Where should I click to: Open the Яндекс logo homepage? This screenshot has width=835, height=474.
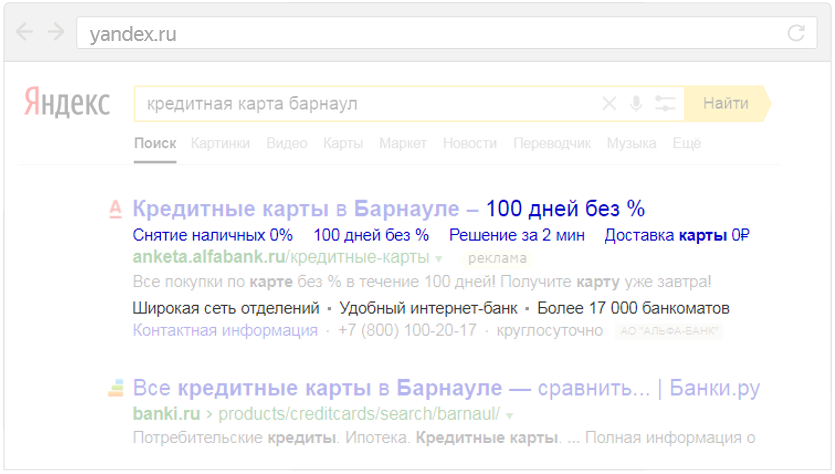coord(67,102)
